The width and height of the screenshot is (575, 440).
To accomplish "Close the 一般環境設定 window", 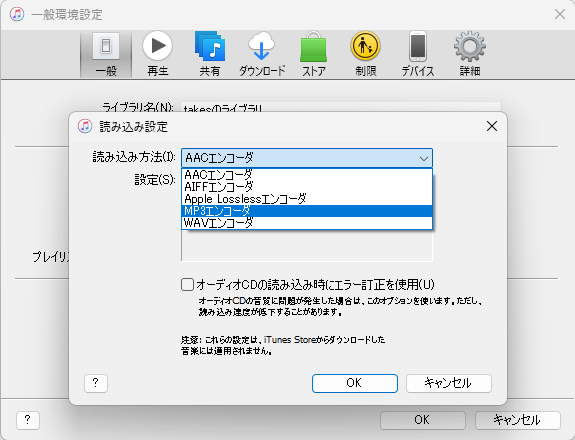I will coord(560,14).
